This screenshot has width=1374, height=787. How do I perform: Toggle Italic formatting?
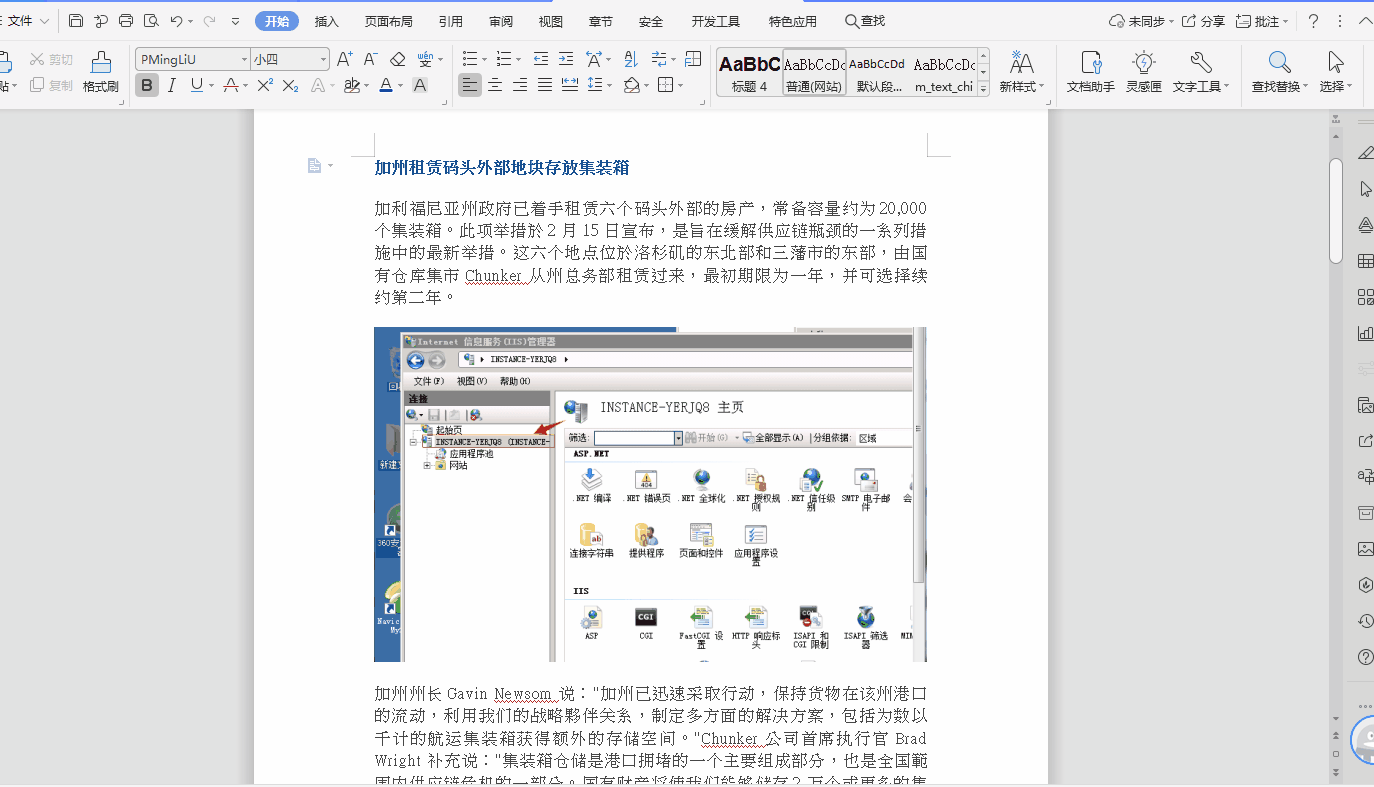point(172,86)
